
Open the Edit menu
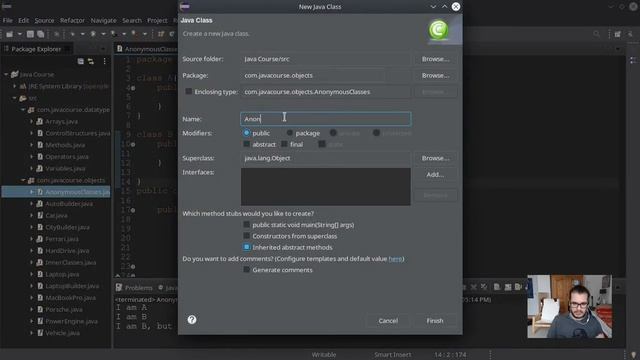[x=24, y=20]
